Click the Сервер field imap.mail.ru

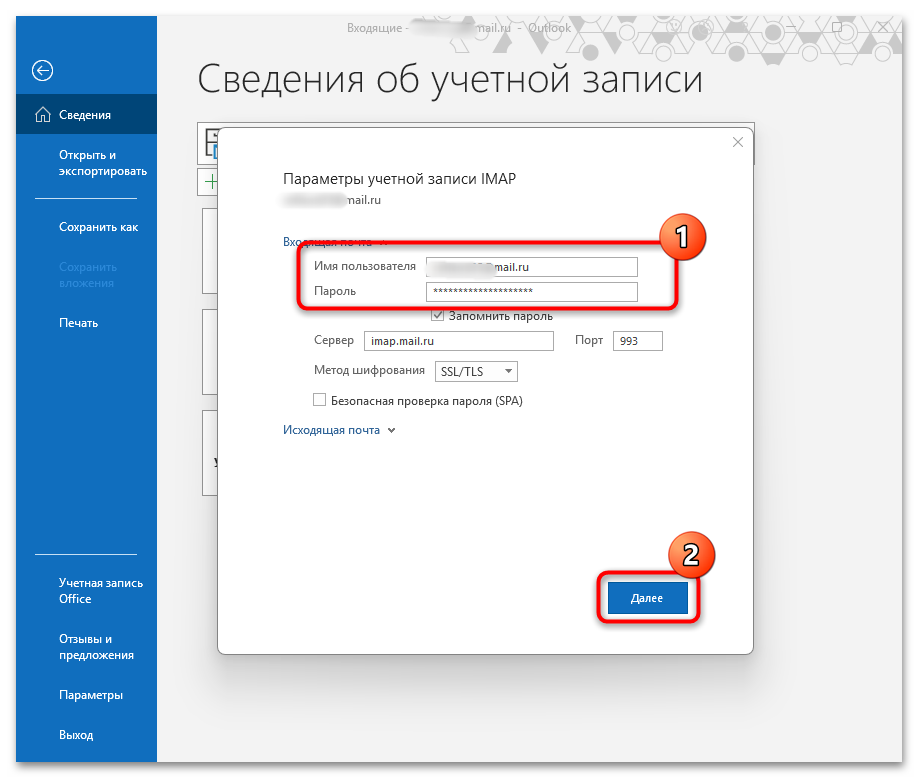click(458, 341)
